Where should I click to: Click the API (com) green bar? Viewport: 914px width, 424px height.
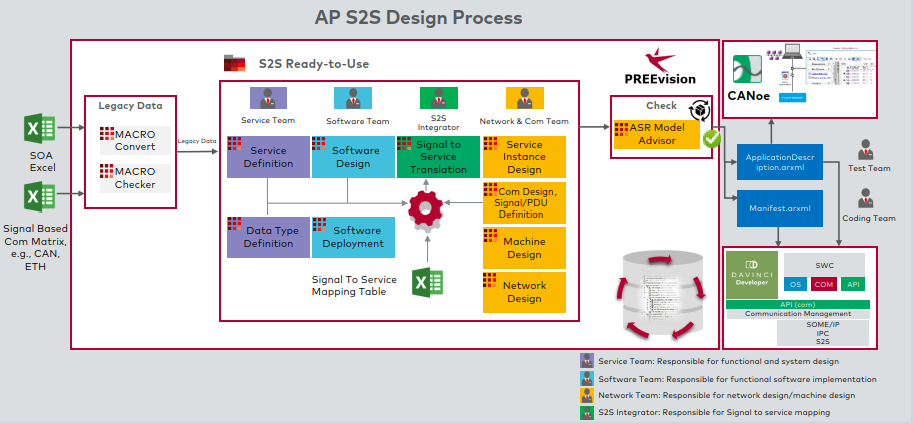pyautogui.click(x=798, y=304)
